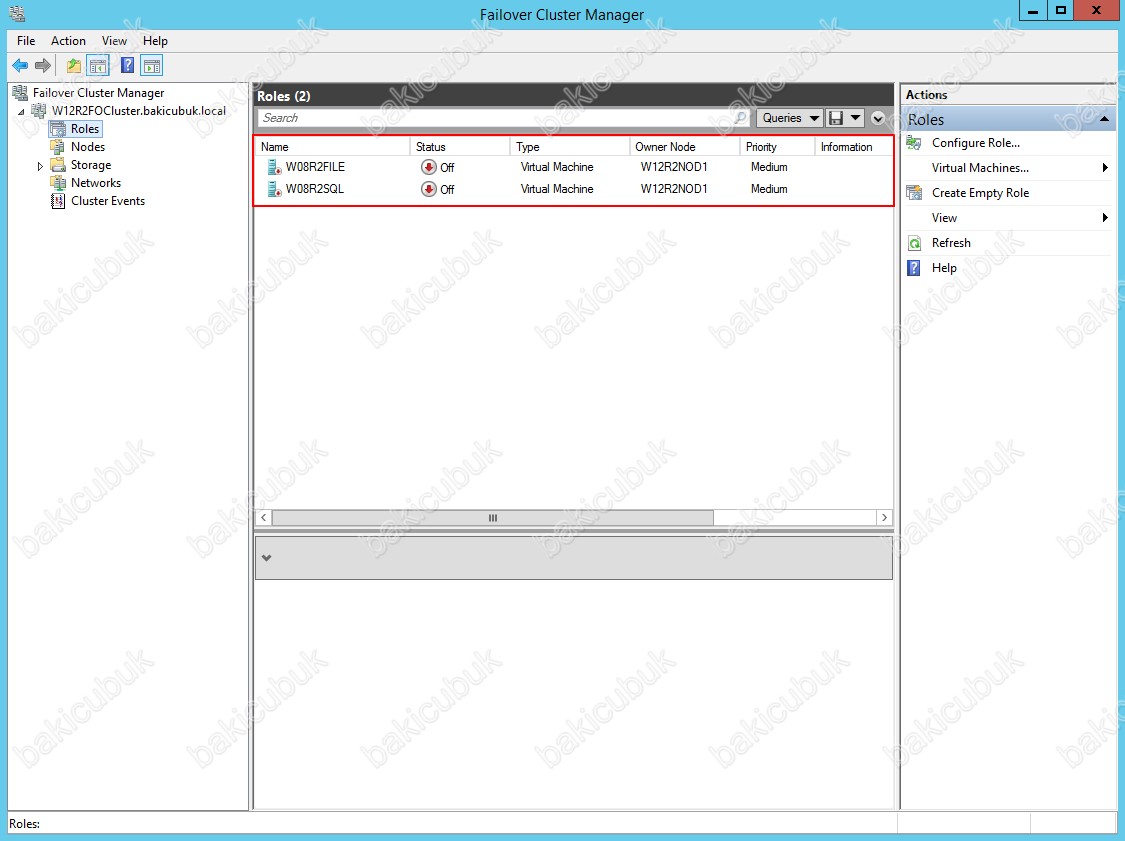Viewport: 1125px width, 841px height.
Task: Click the Failover Cluster Manager root icon in tree
Action: [x=20, y=93]
